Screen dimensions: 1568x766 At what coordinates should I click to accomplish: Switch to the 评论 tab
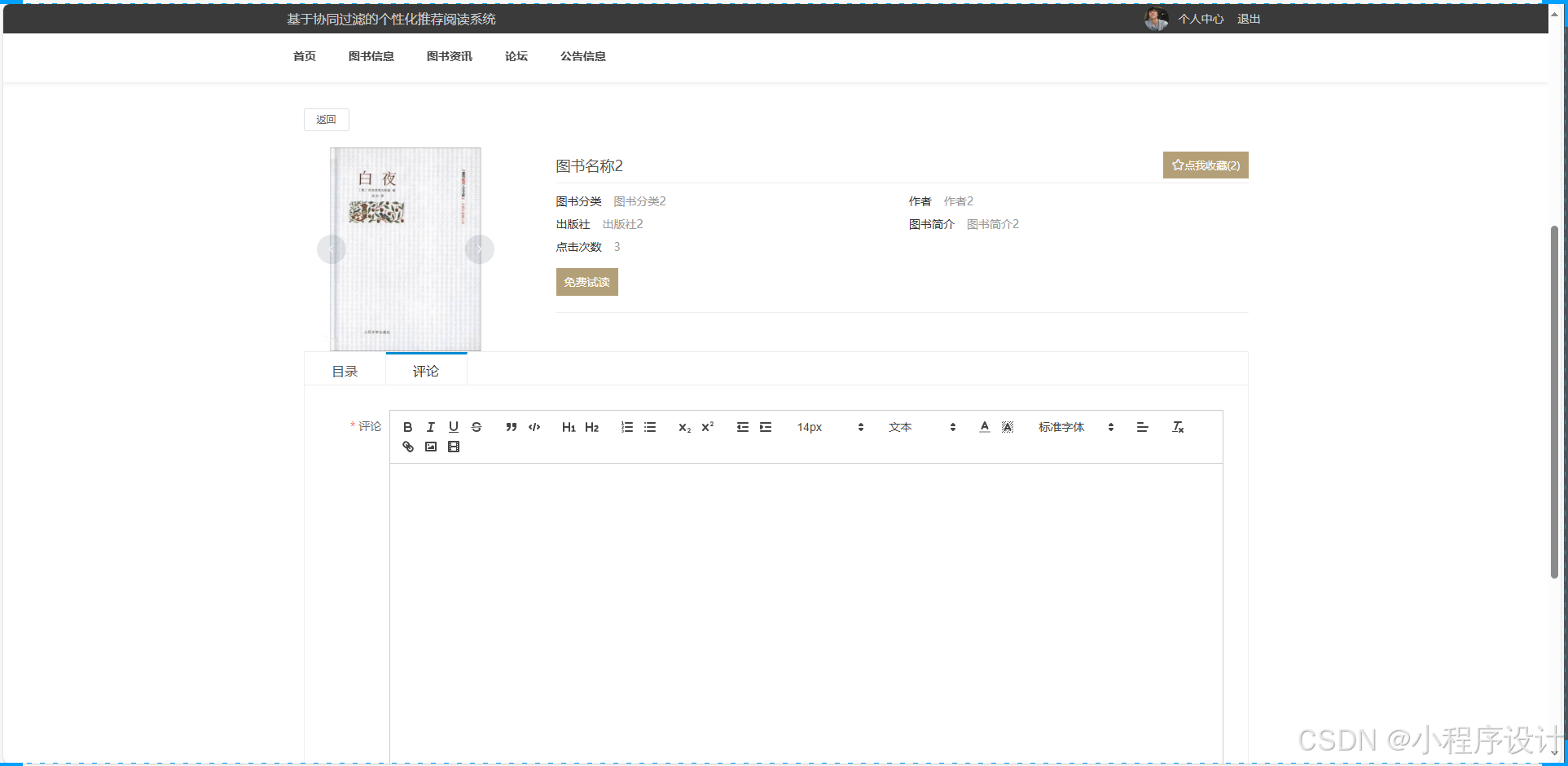(426, 372)
